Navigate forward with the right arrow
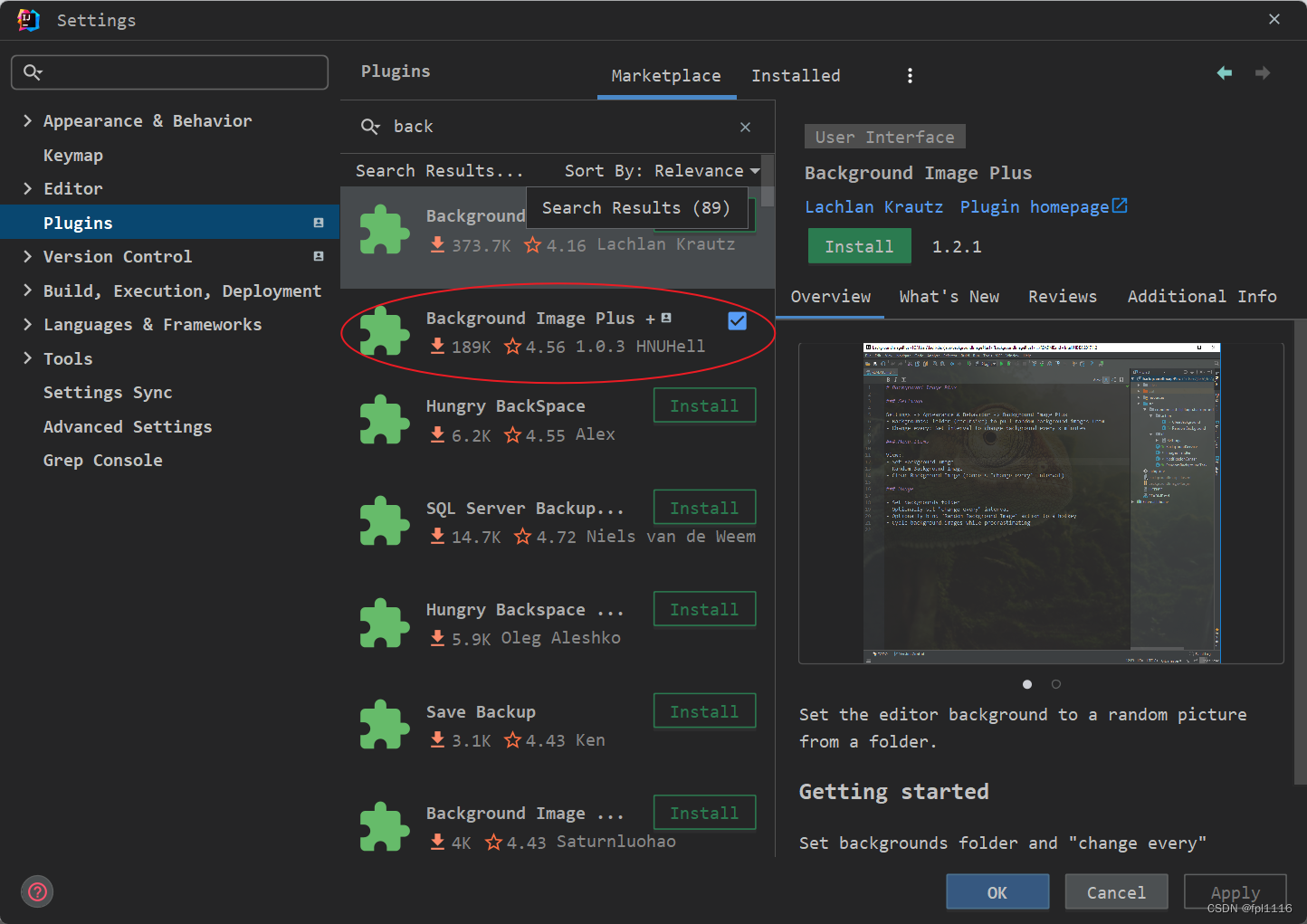The width and height of the screenshot is (1307, 924). point(1263,72)
